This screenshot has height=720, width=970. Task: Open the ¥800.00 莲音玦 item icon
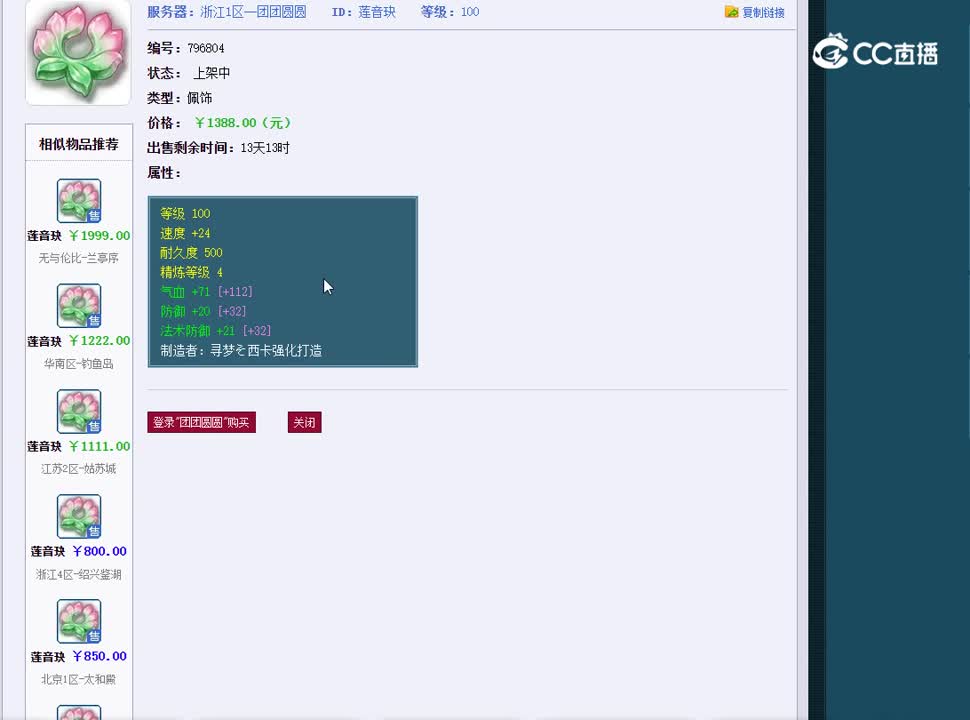coord(79,516)
